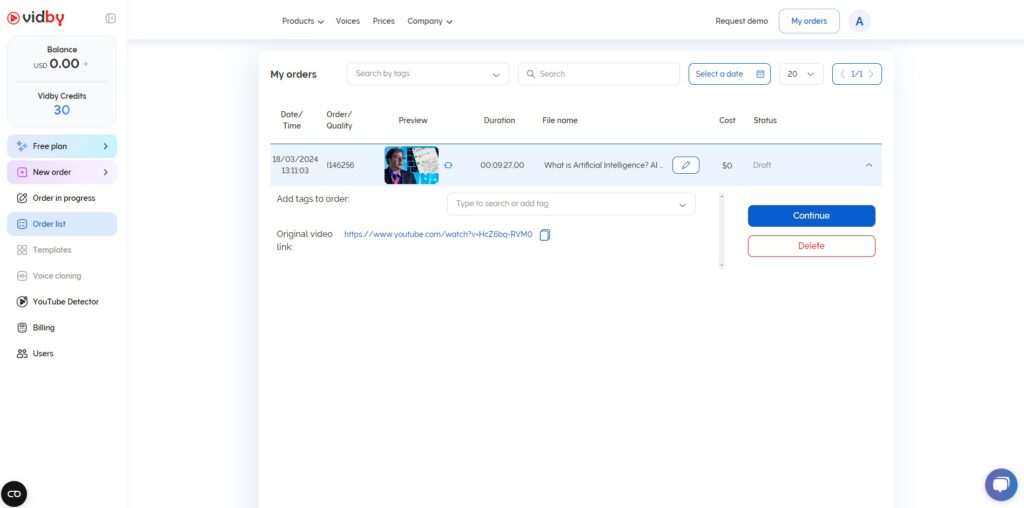Click the Continue button
This screenshot has width=1024, height=508.
[x=812, y=216]
